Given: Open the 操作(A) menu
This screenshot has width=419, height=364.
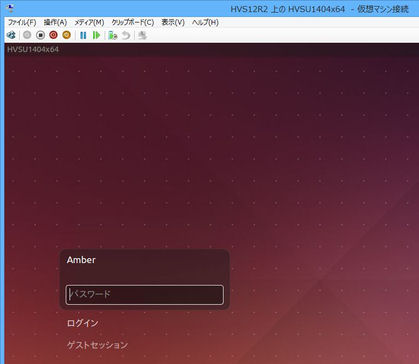Looking at the screenshot, I should click(55, 22).
